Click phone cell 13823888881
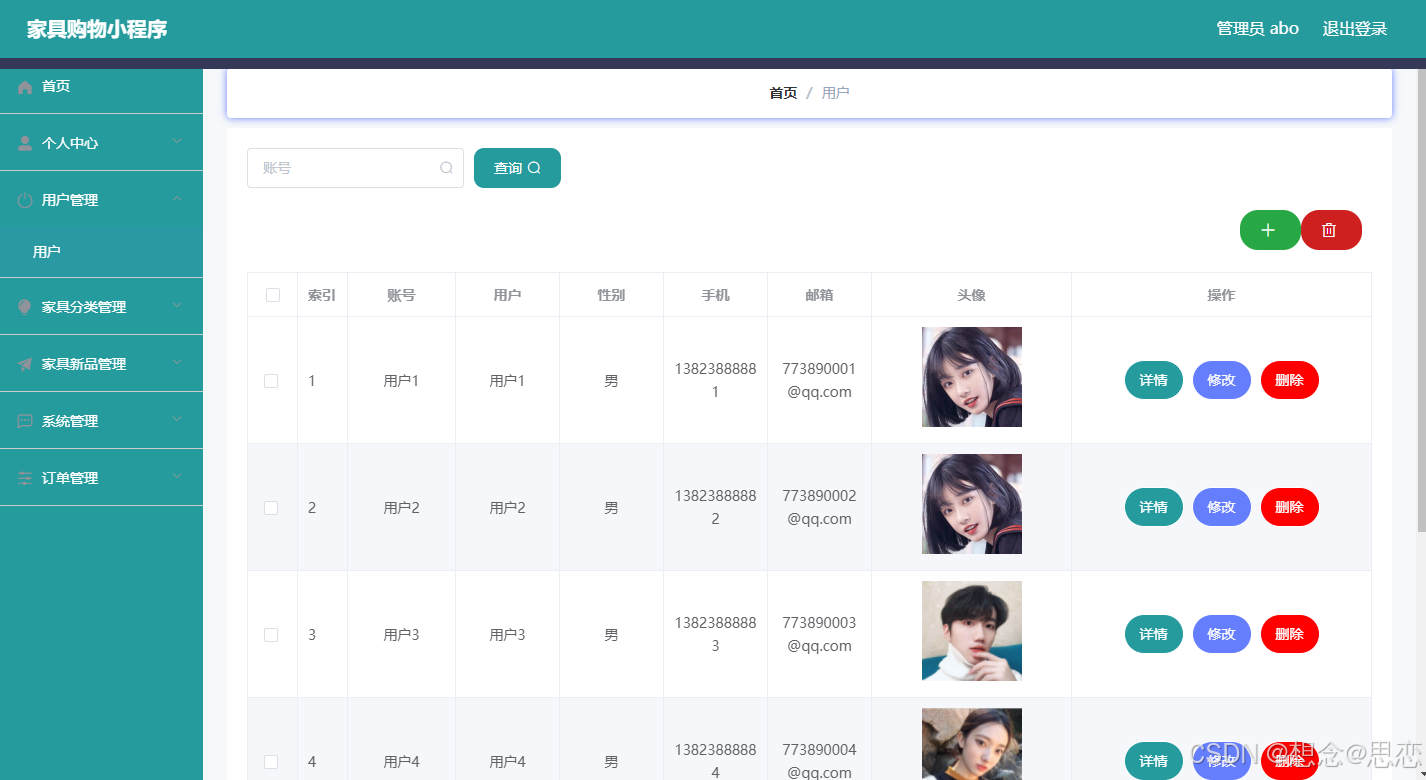Viewport: 1426px width, 780px height. pos(715,380)
